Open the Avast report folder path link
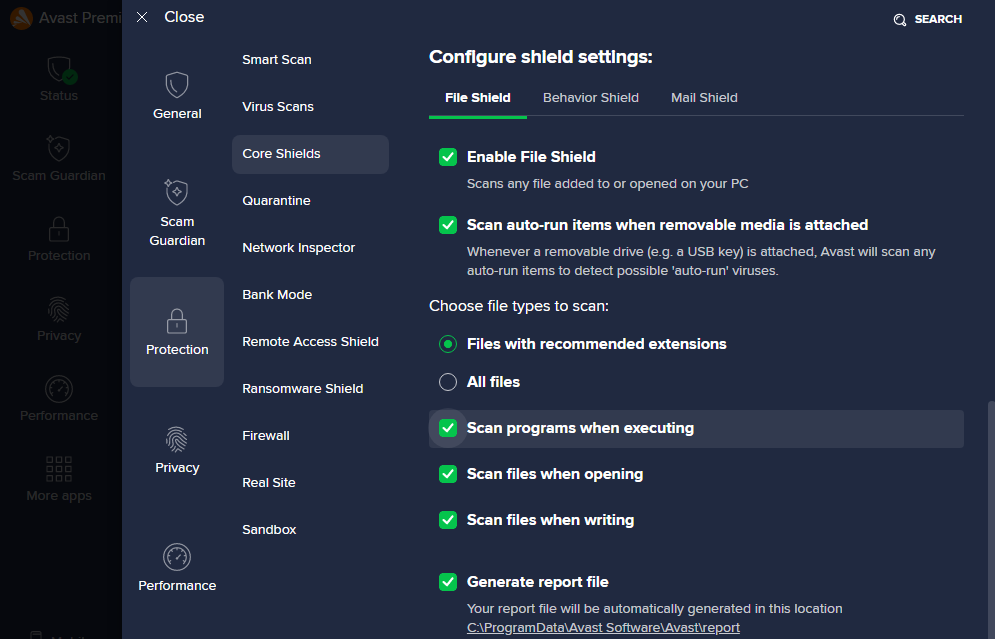995x639 pixels. [x=603, y=628]
